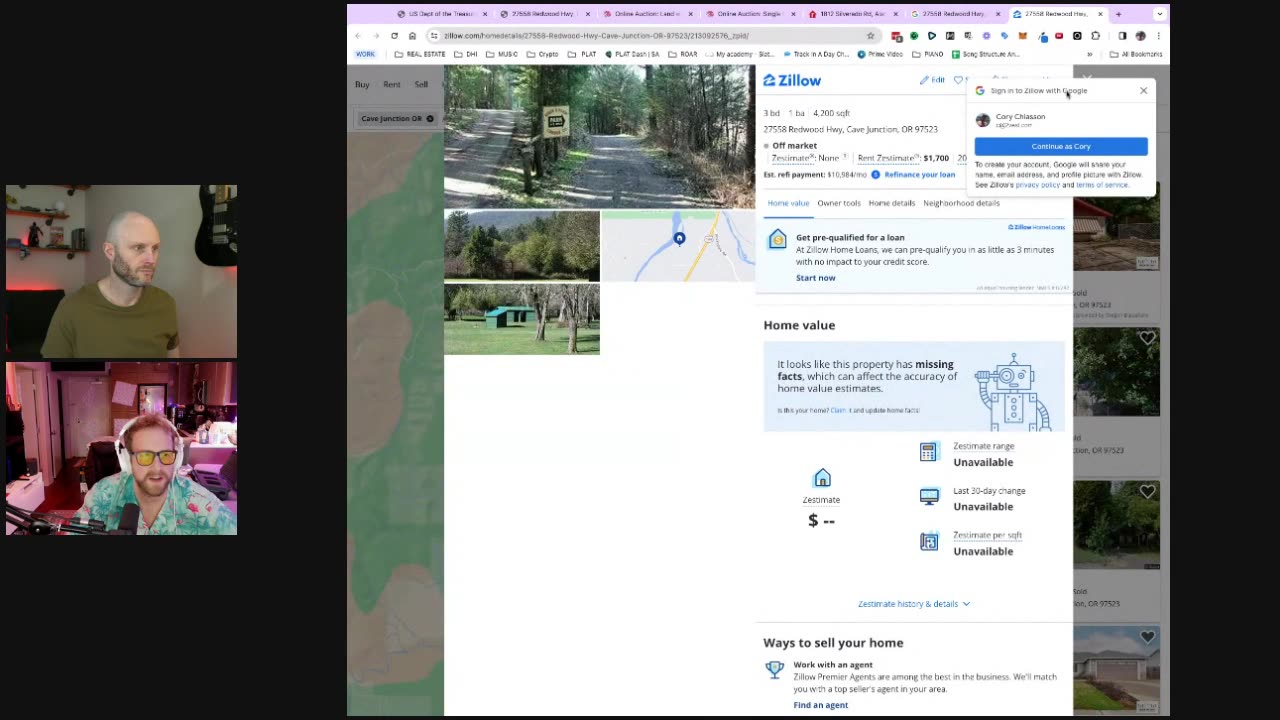Open the Chrome extensions puzzle icon
This screenshot has height=720, width=1280.
(1095, 36)
